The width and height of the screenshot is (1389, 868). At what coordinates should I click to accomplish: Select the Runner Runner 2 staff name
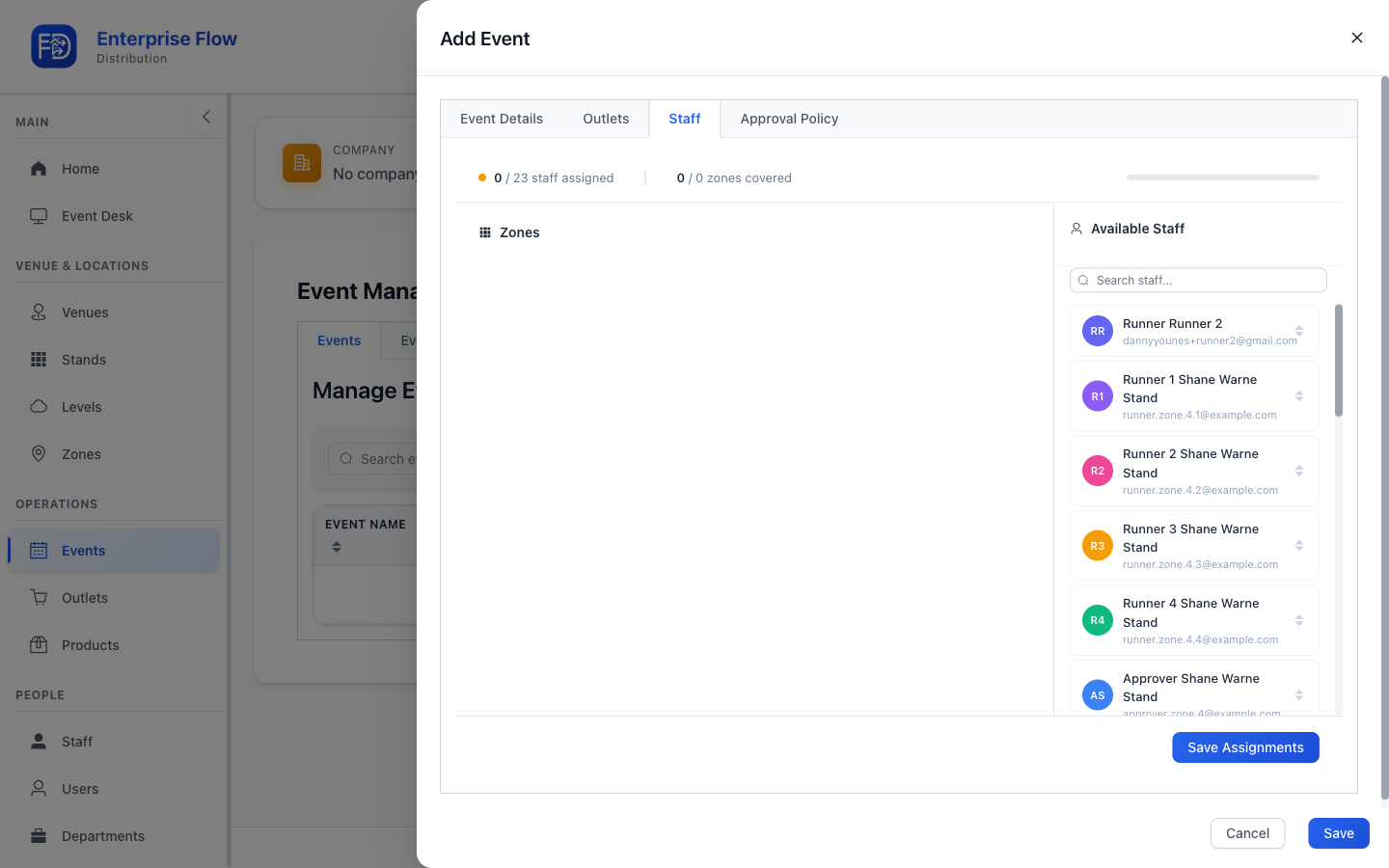[x=1172, y=324]
